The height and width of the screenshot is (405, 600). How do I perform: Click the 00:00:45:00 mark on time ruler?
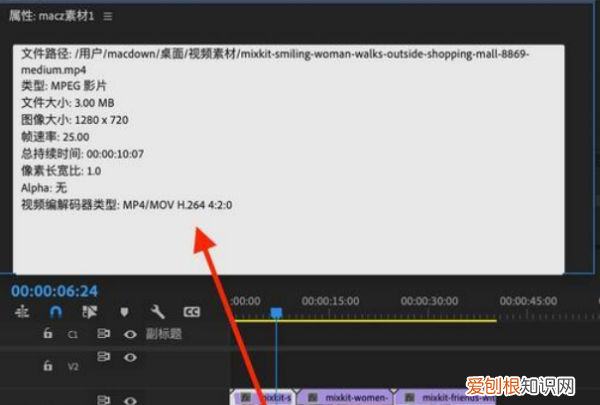528,301
